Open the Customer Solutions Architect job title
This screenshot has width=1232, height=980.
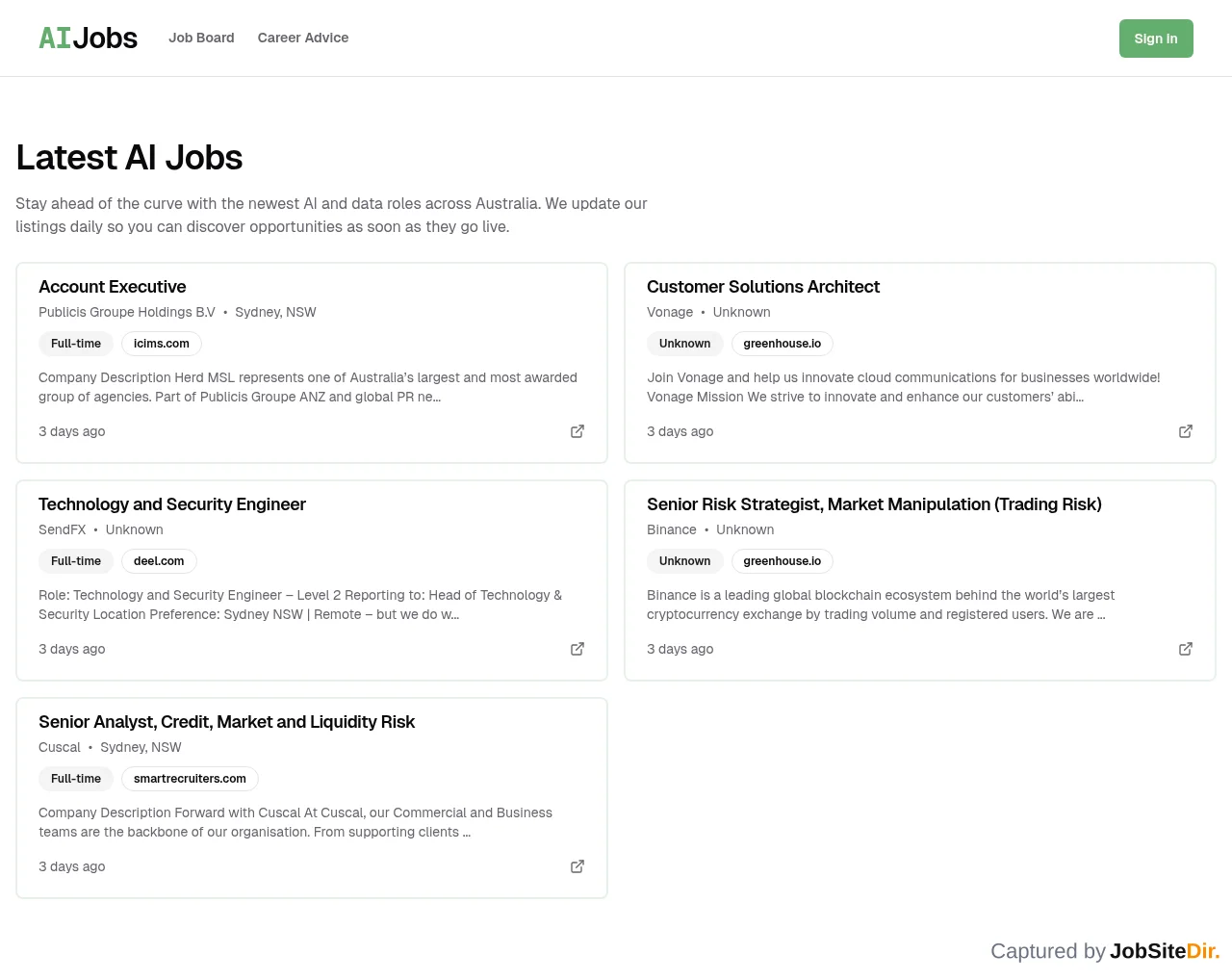763,287
